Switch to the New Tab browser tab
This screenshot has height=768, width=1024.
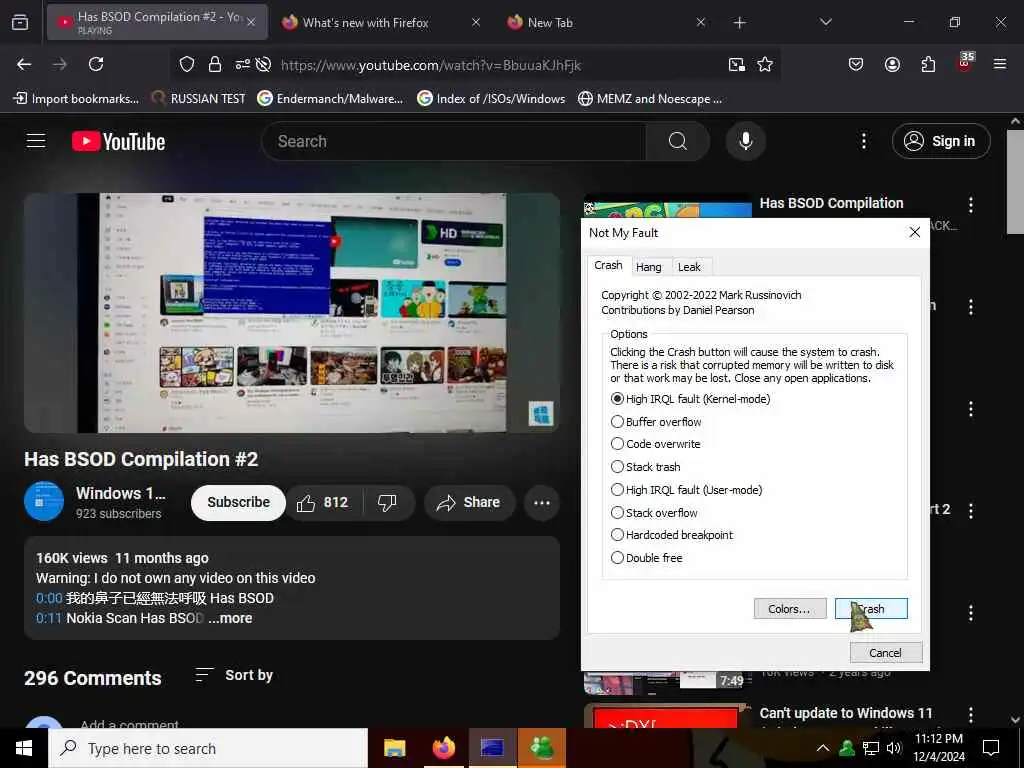550,23
